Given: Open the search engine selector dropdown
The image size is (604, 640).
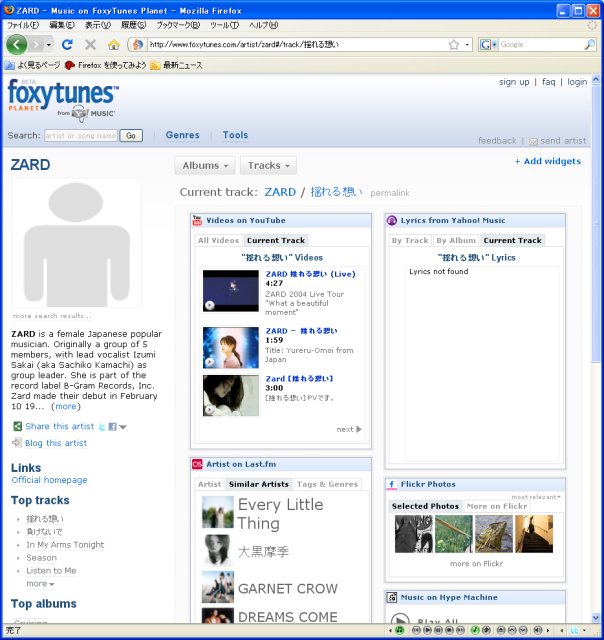Looking at the screenshot, I should click(x=488, y=44).
